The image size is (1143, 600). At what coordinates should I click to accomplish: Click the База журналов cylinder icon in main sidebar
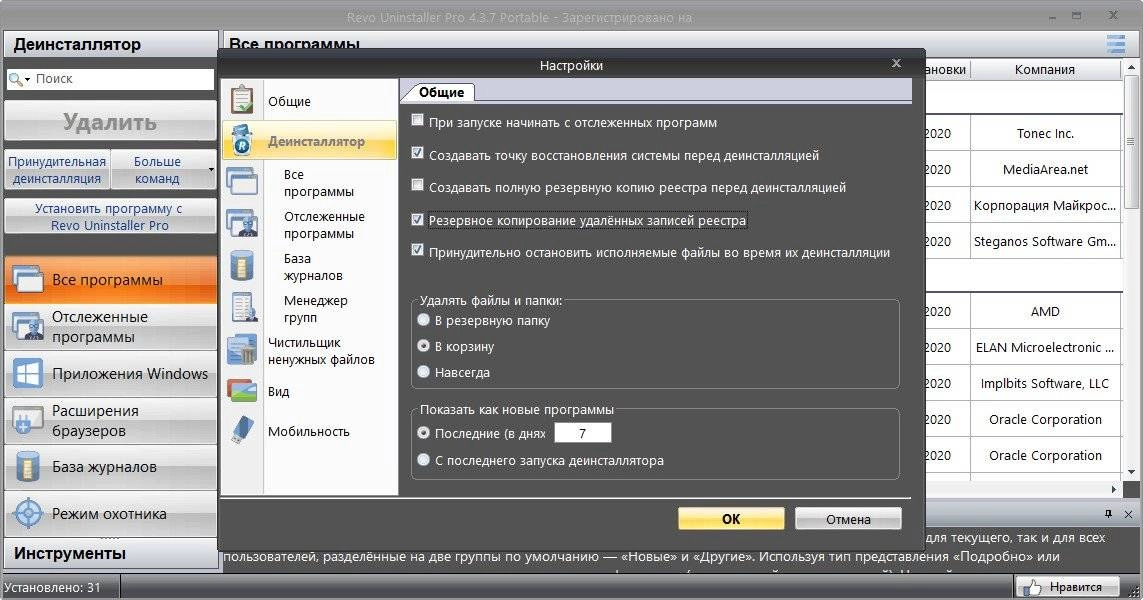point(28,467)
